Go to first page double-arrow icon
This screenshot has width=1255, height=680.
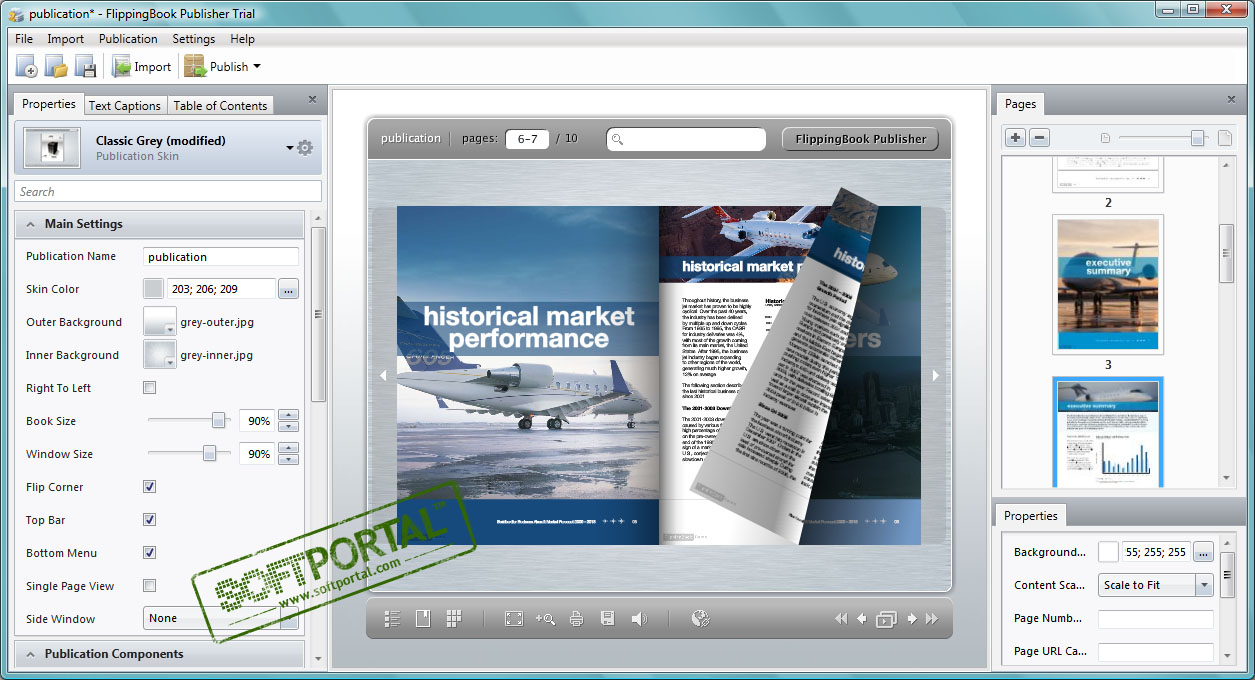[841, 619]
